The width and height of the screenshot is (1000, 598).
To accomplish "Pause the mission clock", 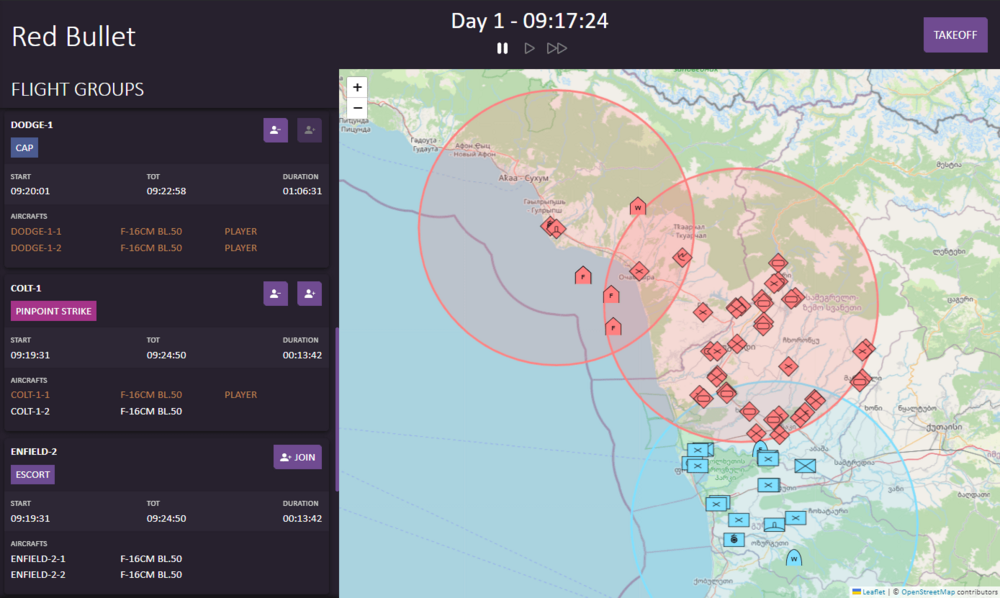I will point(503,48).
